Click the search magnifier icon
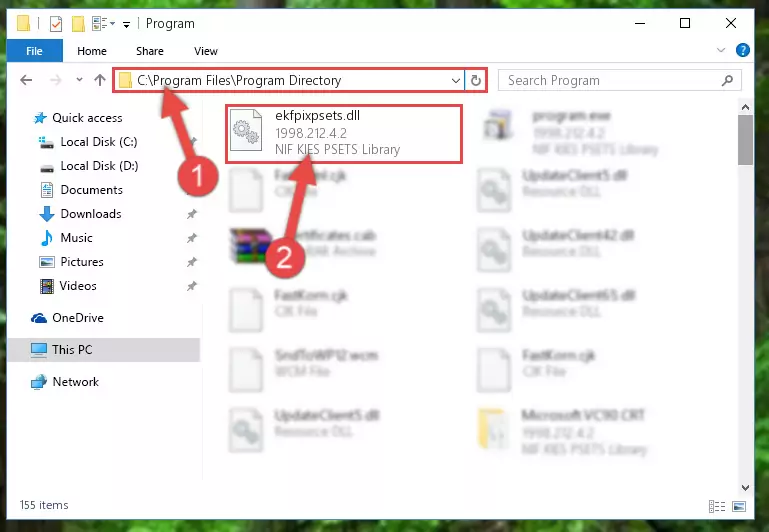769x532 pixels. click(728, 80)
